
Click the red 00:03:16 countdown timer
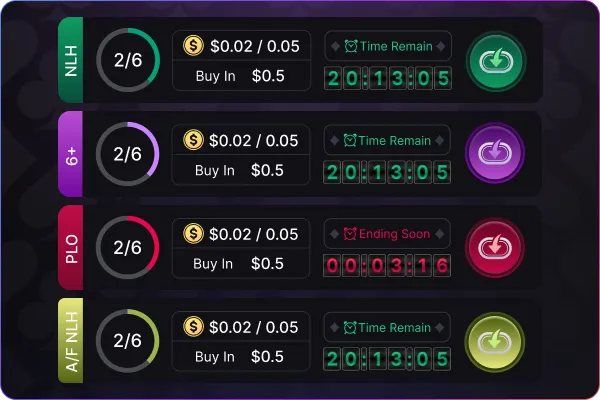pyautogui.click(x=387, y=265)
